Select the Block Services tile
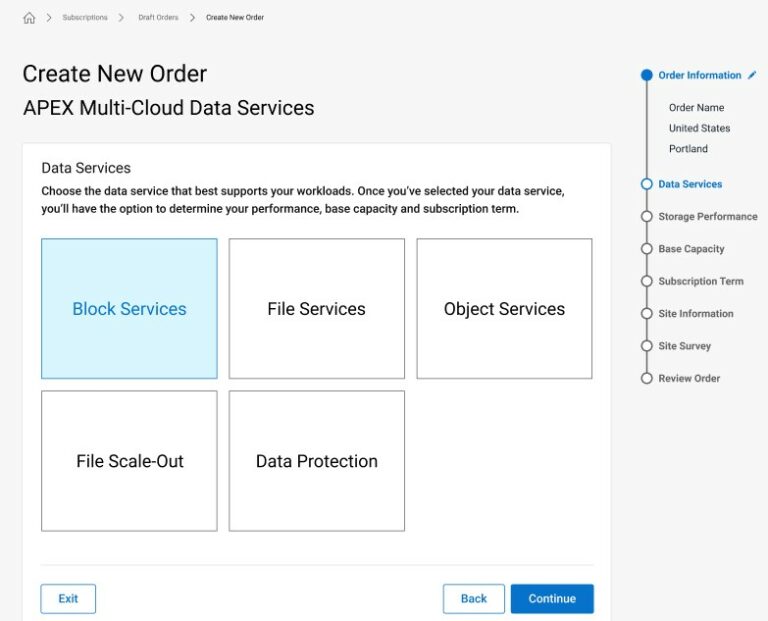The width and height of the screenshot is (768, 621). pos(129,309)
